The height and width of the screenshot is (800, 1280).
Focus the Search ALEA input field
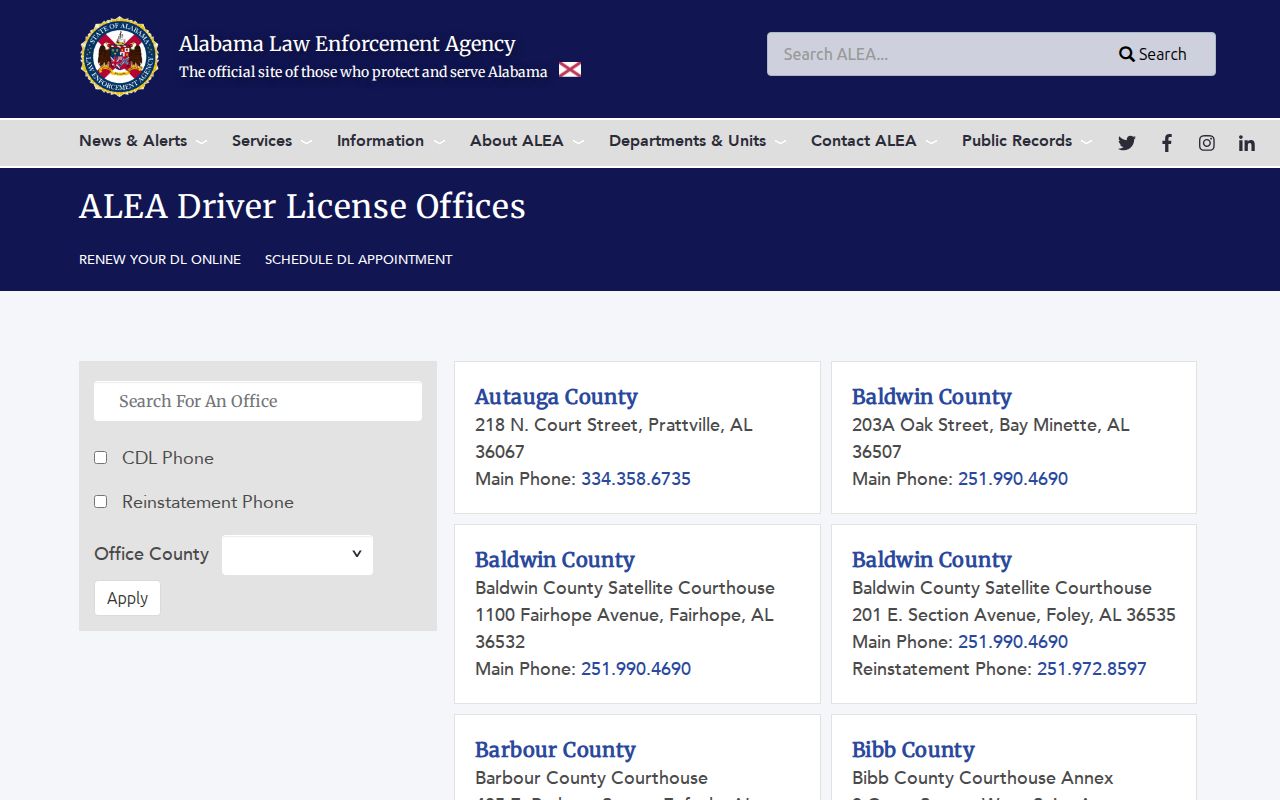pos(935,54)
